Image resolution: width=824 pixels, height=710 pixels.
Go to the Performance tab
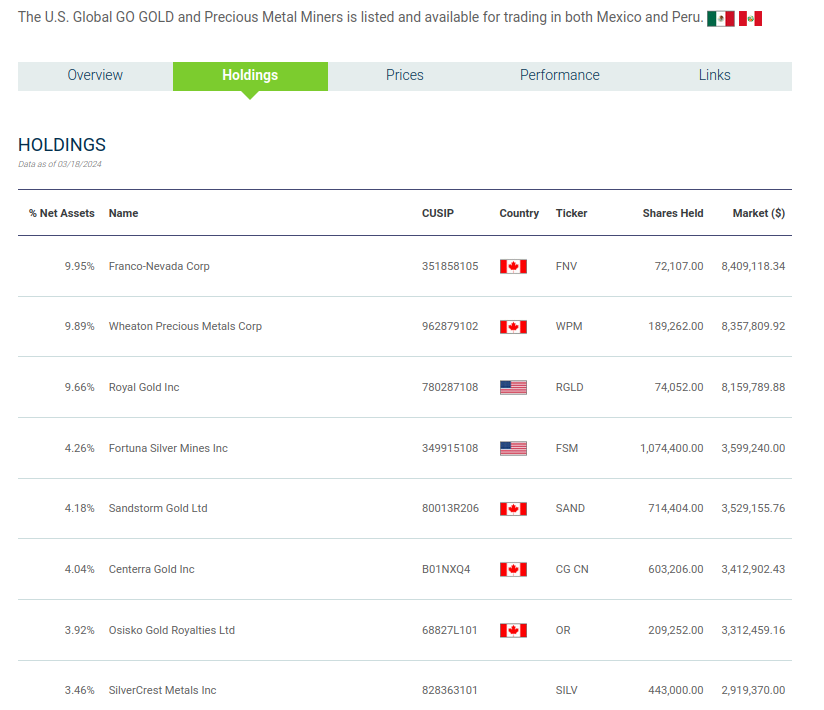(x=560, y=76)
